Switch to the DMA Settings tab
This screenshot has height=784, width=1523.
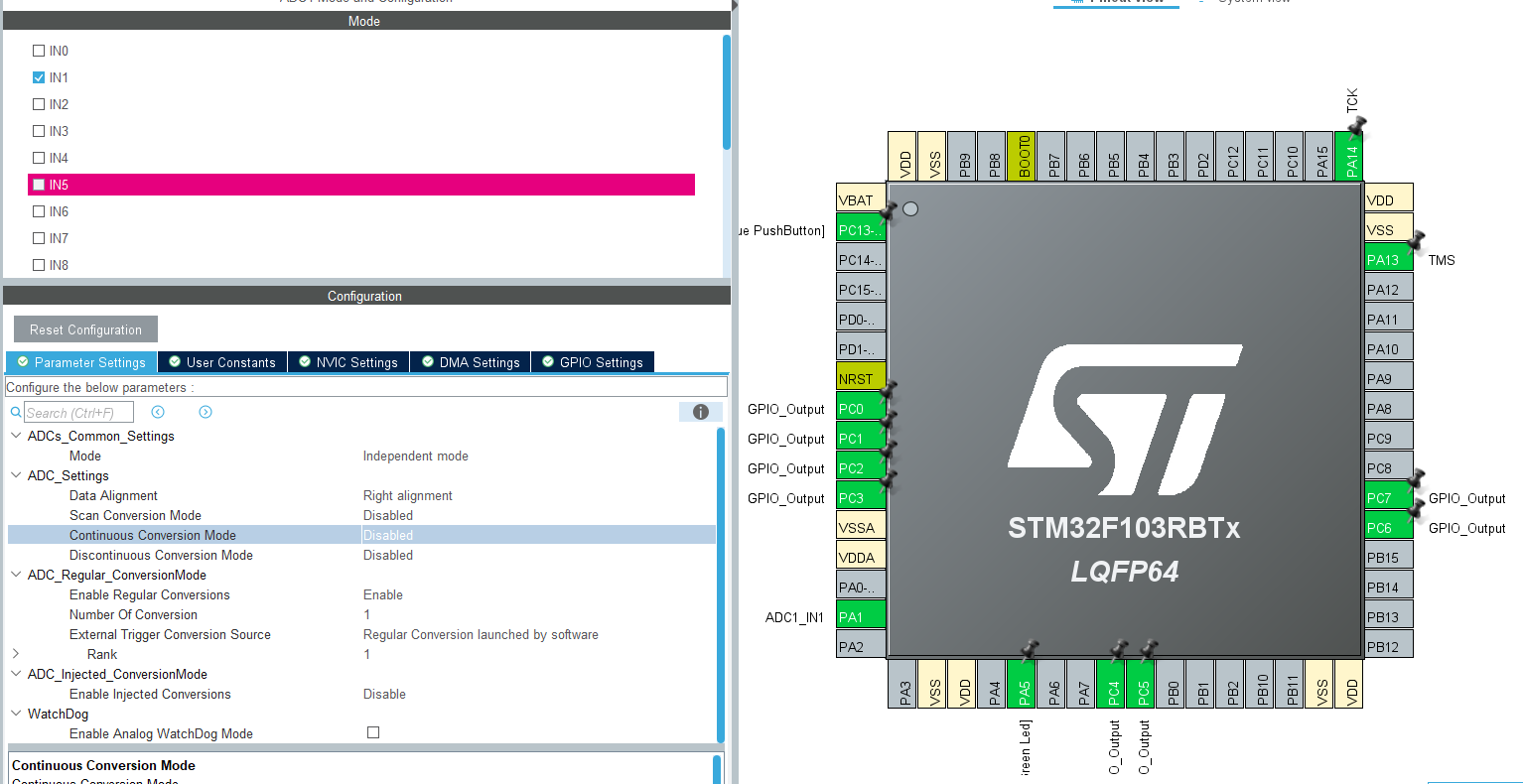click(470, 362)
